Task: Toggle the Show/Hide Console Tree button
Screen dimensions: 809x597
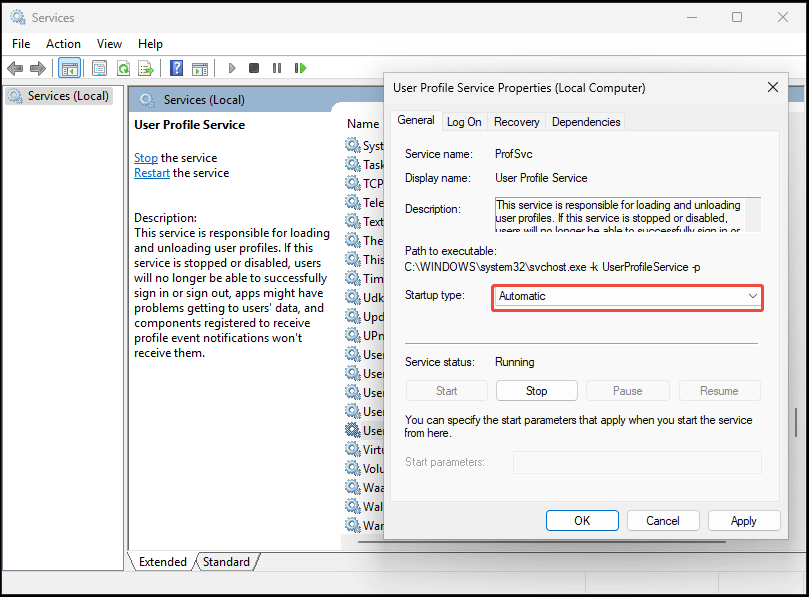Action: (69, 68)
